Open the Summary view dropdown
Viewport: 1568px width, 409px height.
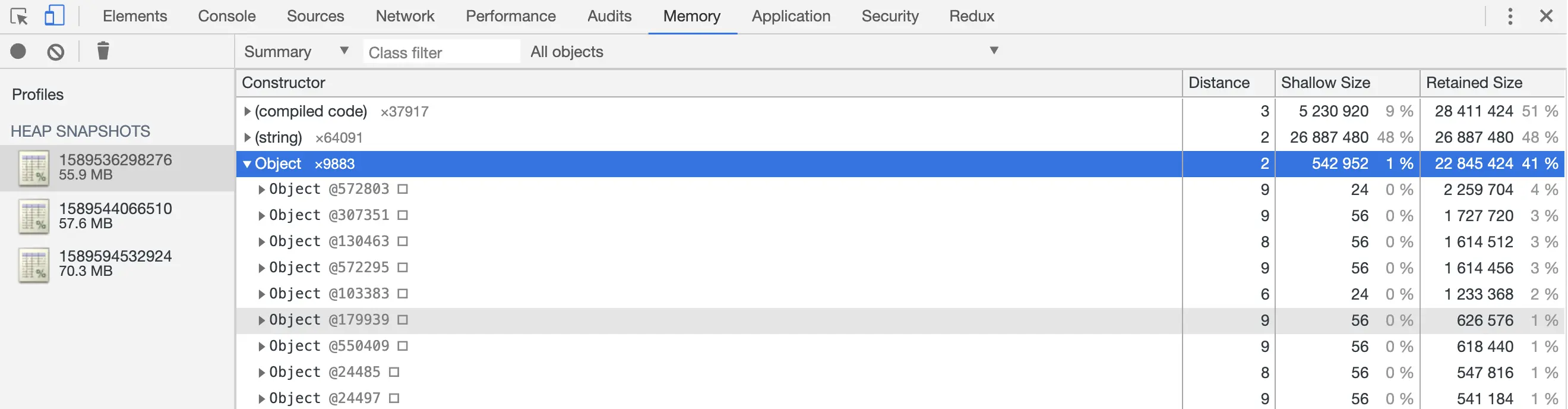click(x=296, y=52)
